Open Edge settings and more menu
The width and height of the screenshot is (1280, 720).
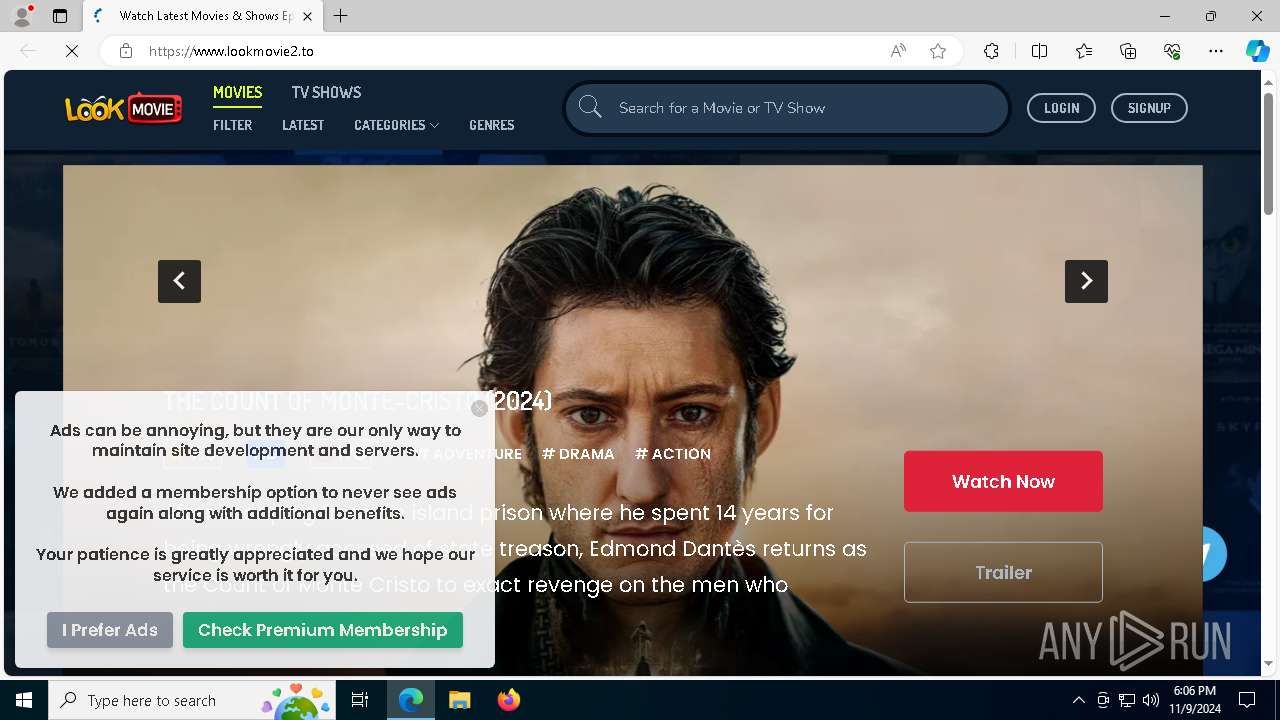[x=1216, y=51]
